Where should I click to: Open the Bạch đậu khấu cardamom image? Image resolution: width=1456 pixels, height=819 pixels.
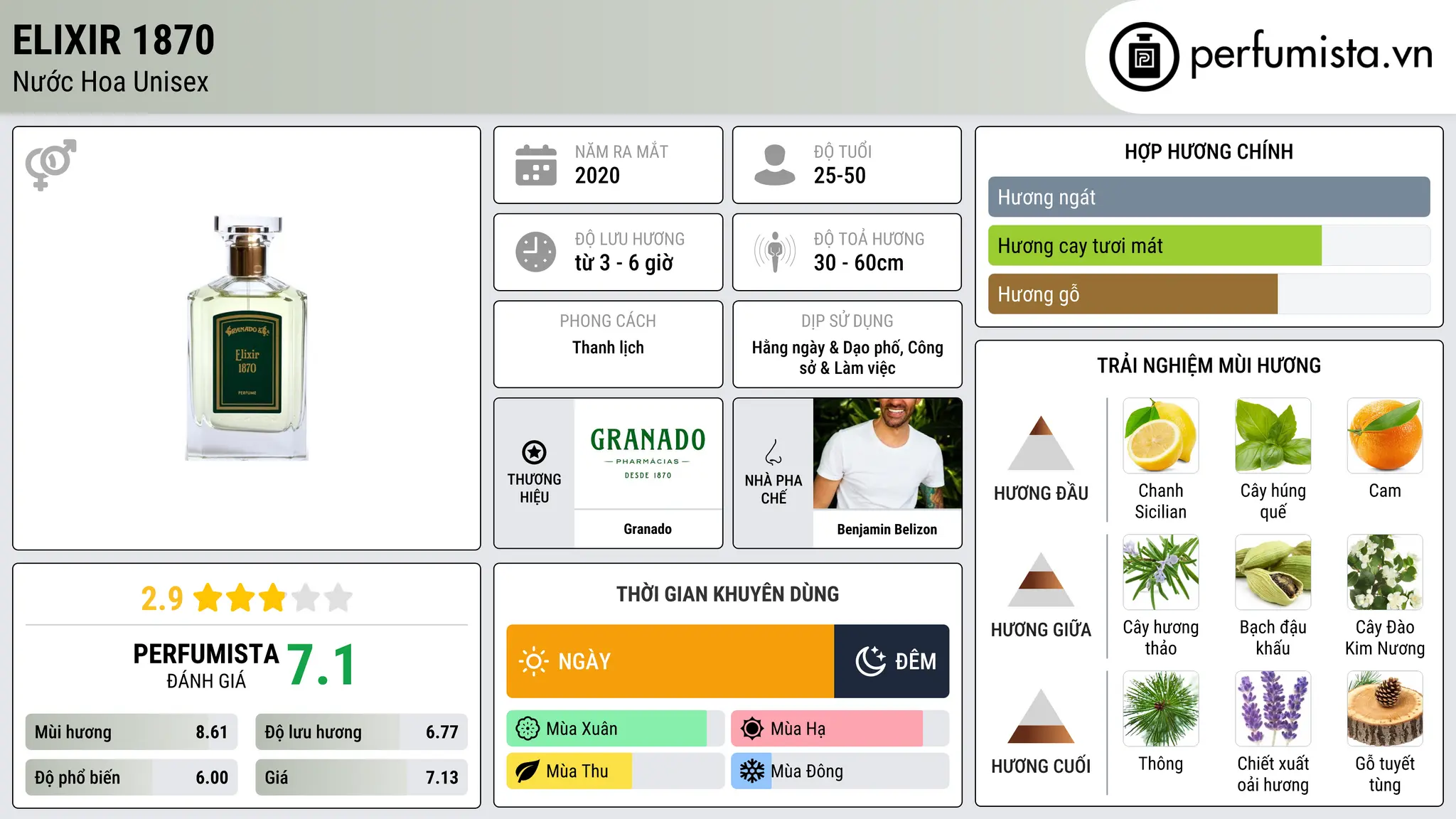point(1273,572)
